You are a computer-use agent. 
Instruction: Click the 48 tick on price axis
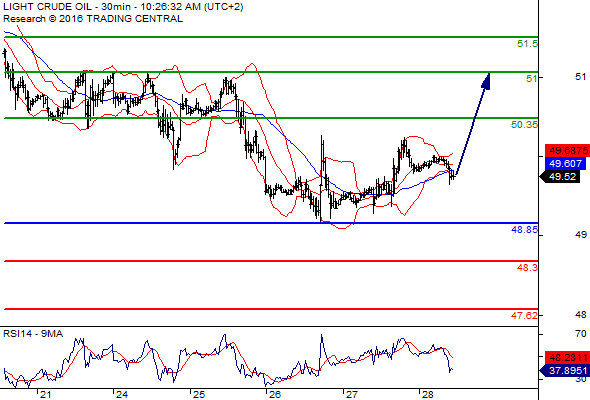(x=581, y=315)
